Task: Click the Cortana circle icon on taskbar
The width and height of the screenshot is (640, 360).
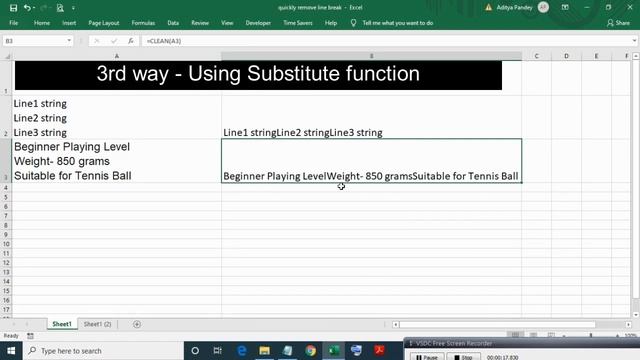Action: 195,351
